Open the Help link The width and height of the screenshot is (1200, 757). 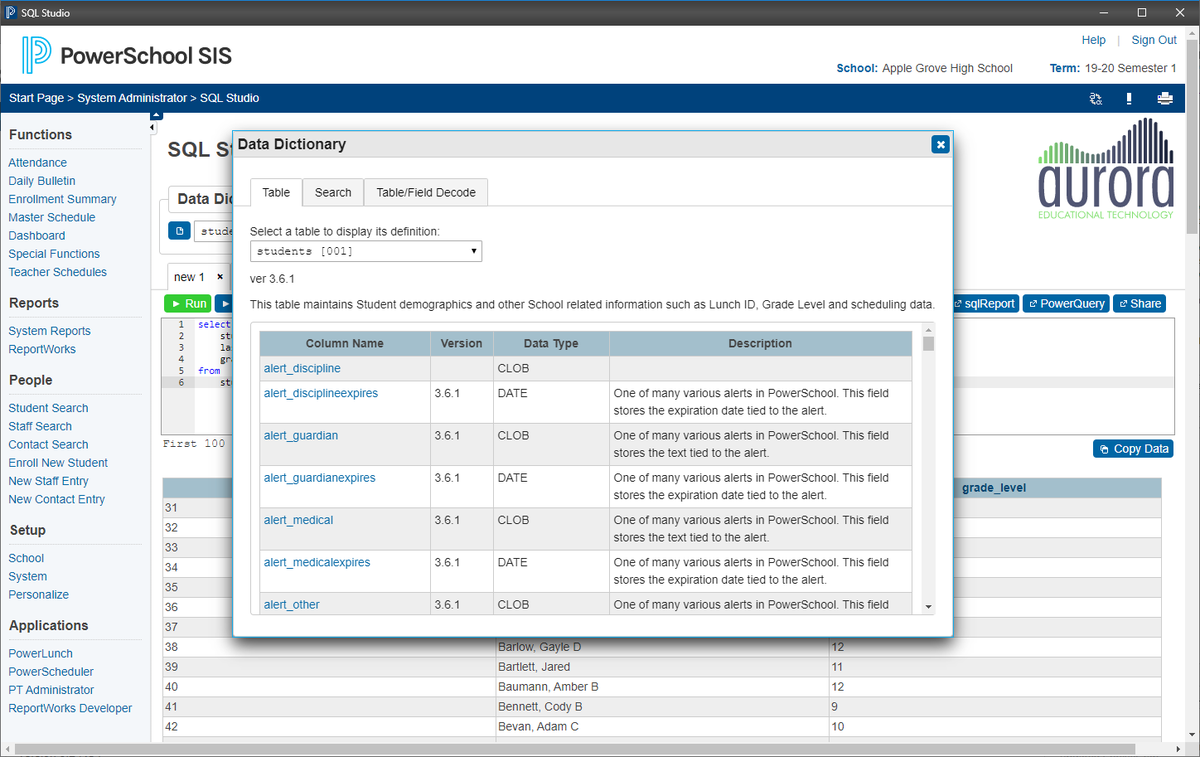tap(1094, 40)
